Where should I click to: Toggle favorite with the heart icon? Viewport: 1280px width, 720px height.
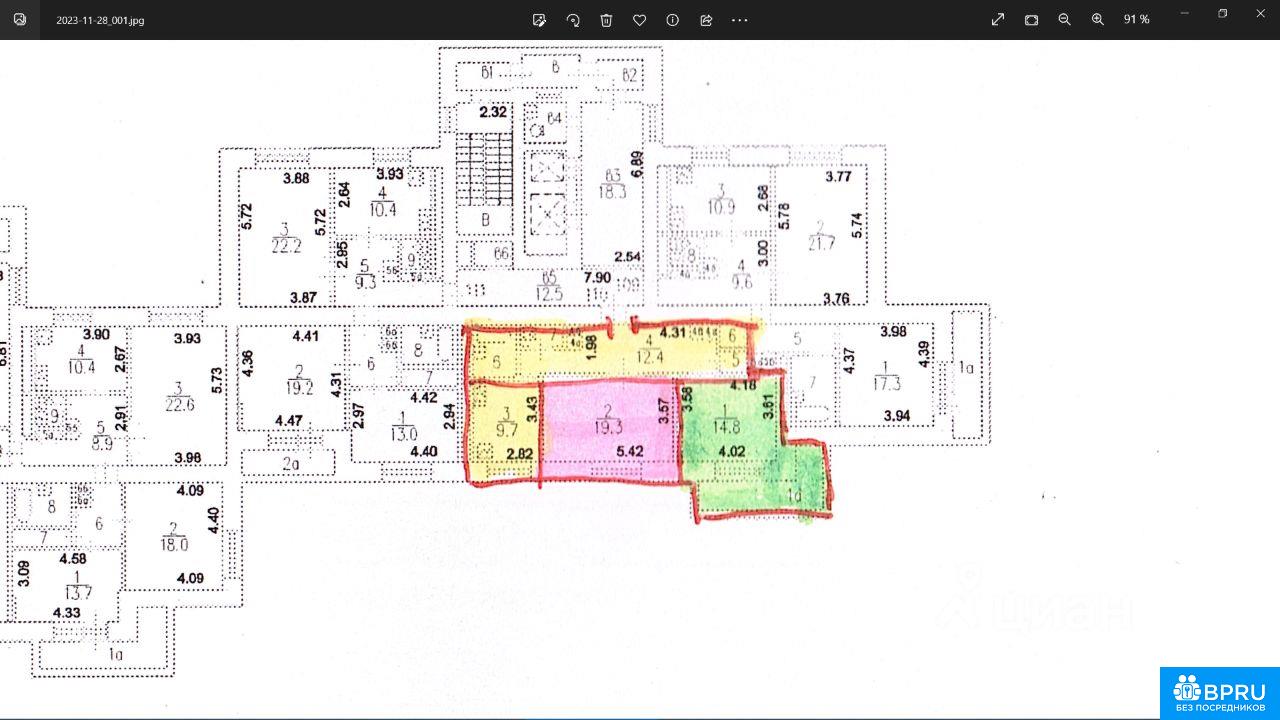point(639,20)
